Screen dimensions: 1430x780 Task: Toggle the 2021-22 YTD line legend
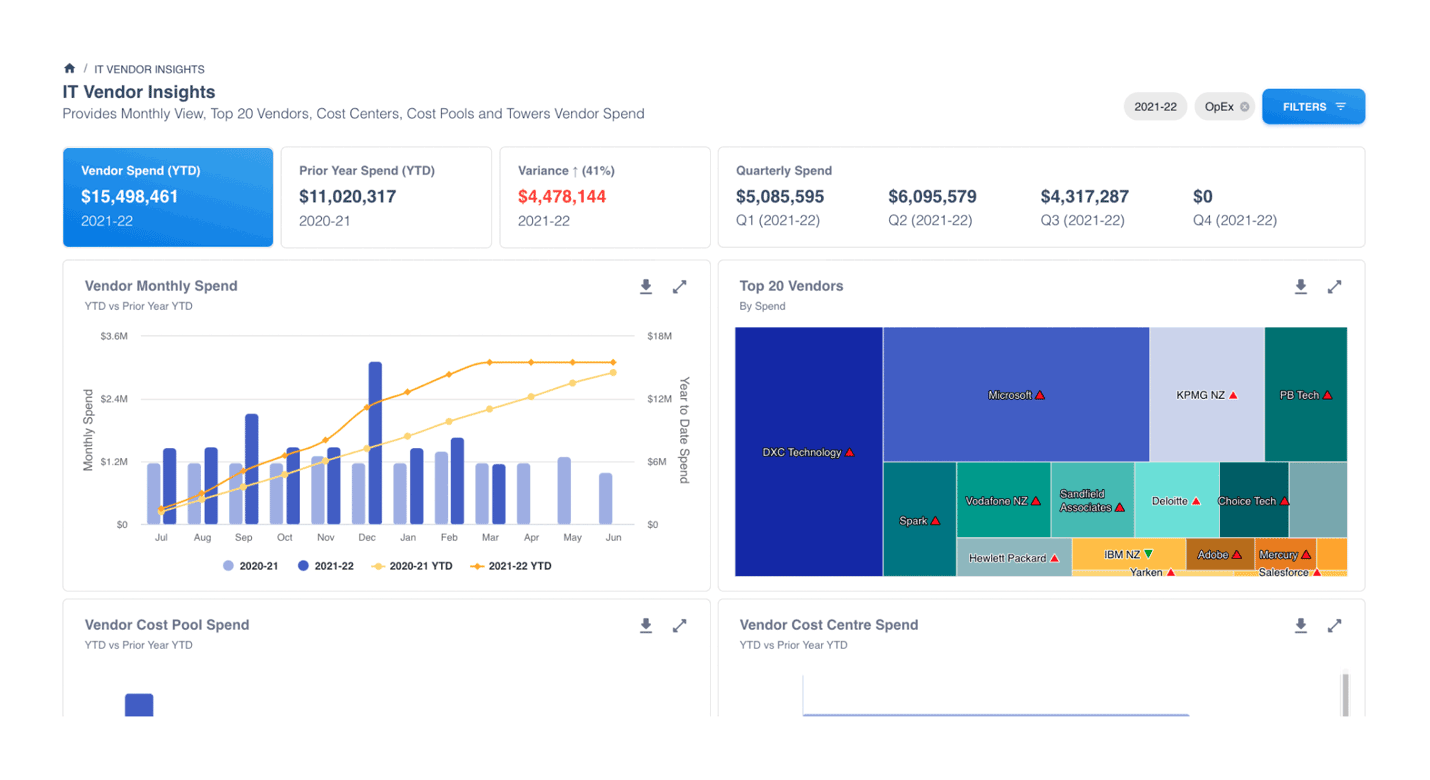[x=511, y=566]
